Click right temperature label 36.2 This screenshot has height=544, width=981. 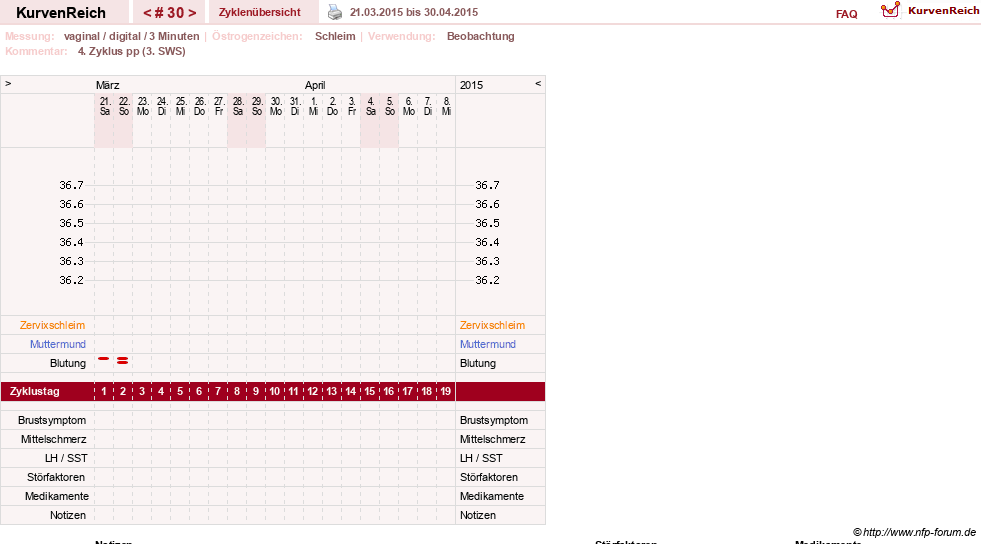click(487, 280)
